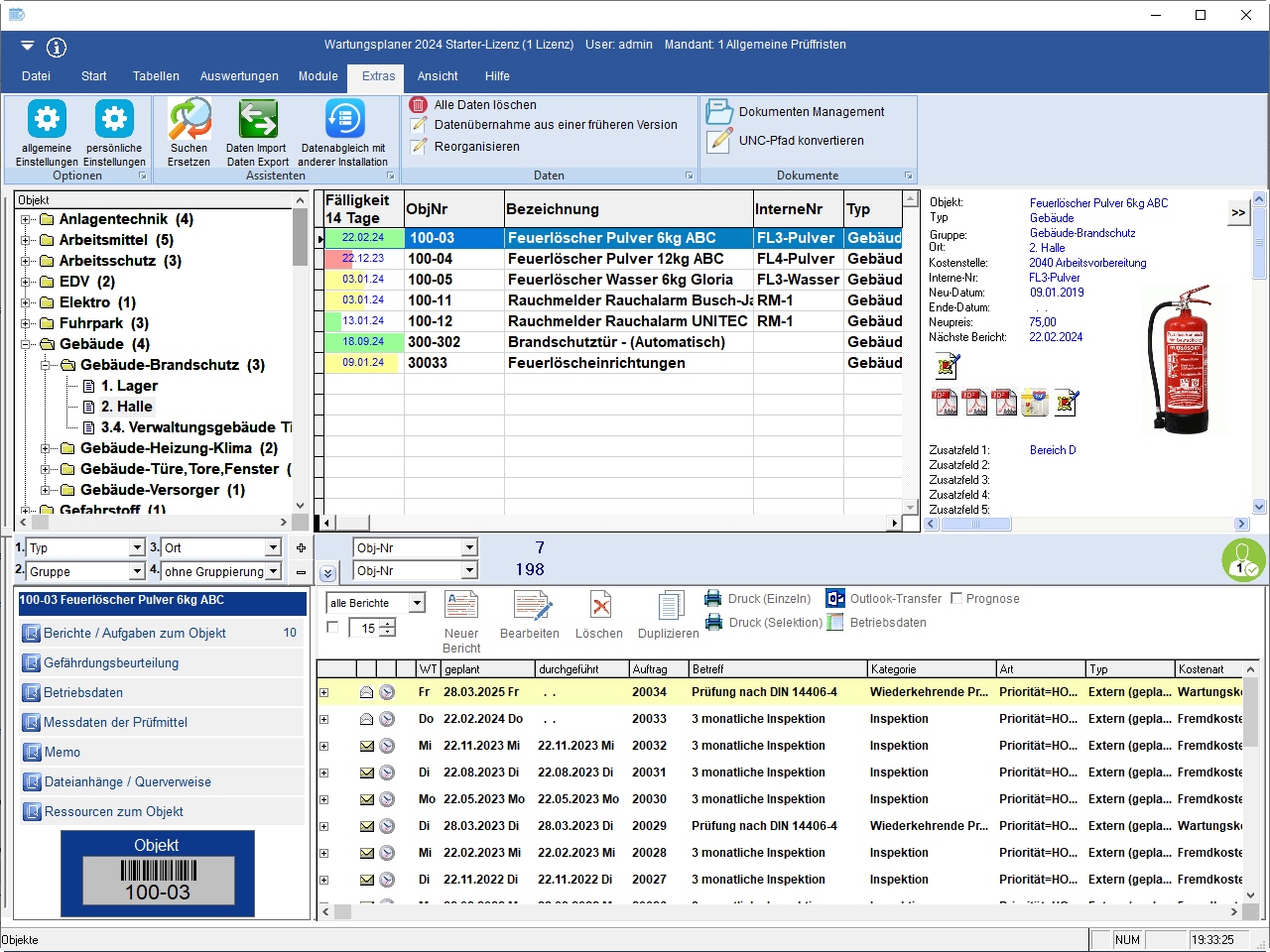Open persönliche Einstellungen gear icon
This screenshot has width=1270, height=952.
[114, 121]
